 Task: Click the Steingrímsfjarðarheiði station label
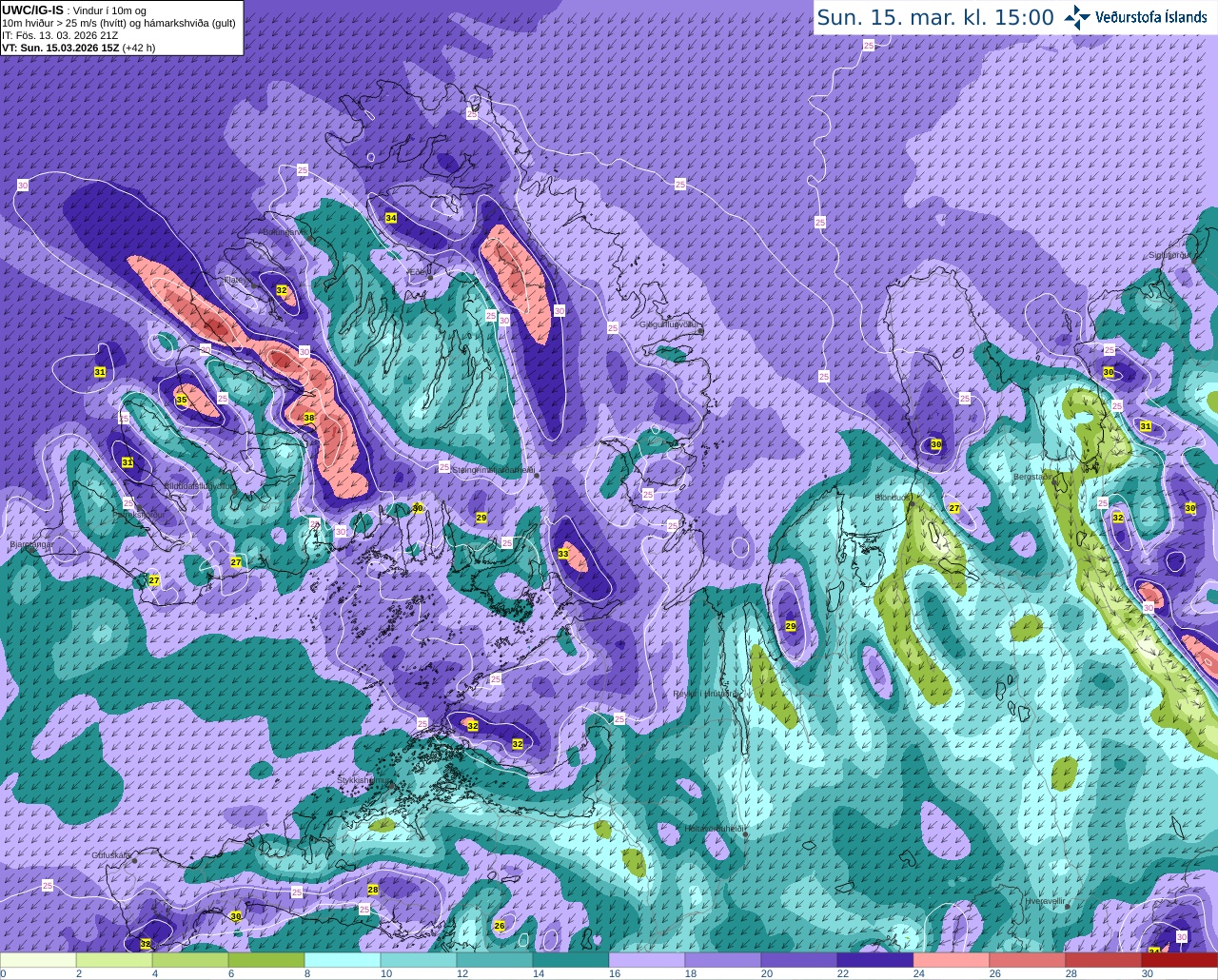click(493, 469)
